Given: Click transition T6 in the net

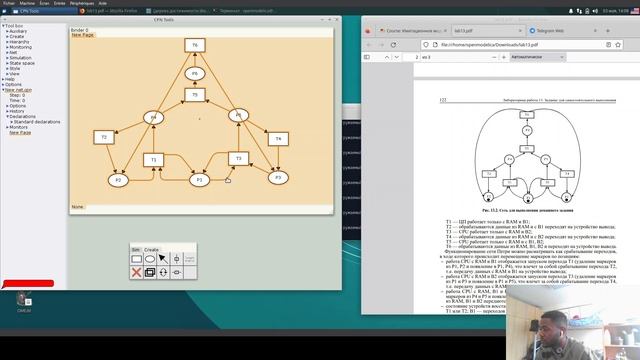Looking at the screenshot, I should (x=195, y=45).
